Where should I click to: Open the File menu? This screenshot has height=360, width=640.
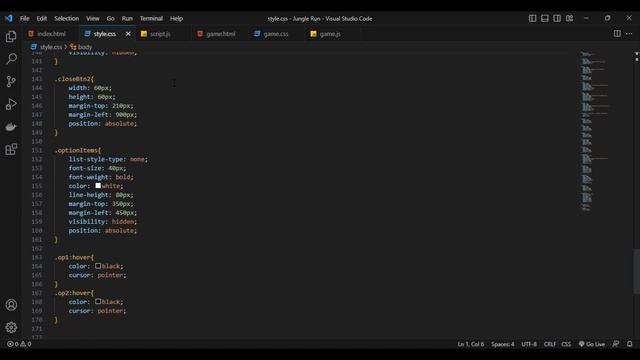24,18
